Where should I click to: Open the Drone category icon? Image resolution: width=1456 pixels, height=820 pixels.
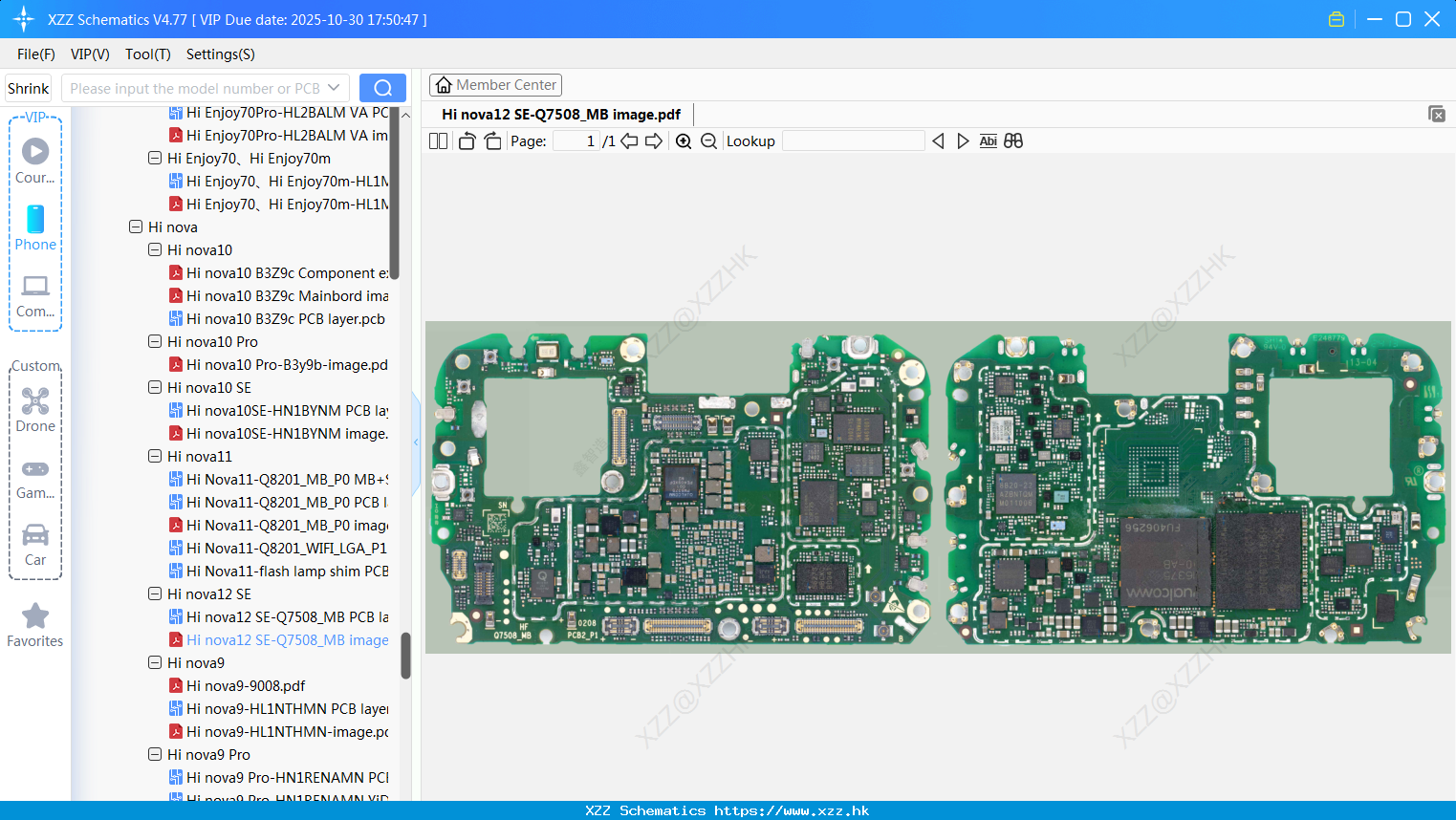[x=35, y=409]
